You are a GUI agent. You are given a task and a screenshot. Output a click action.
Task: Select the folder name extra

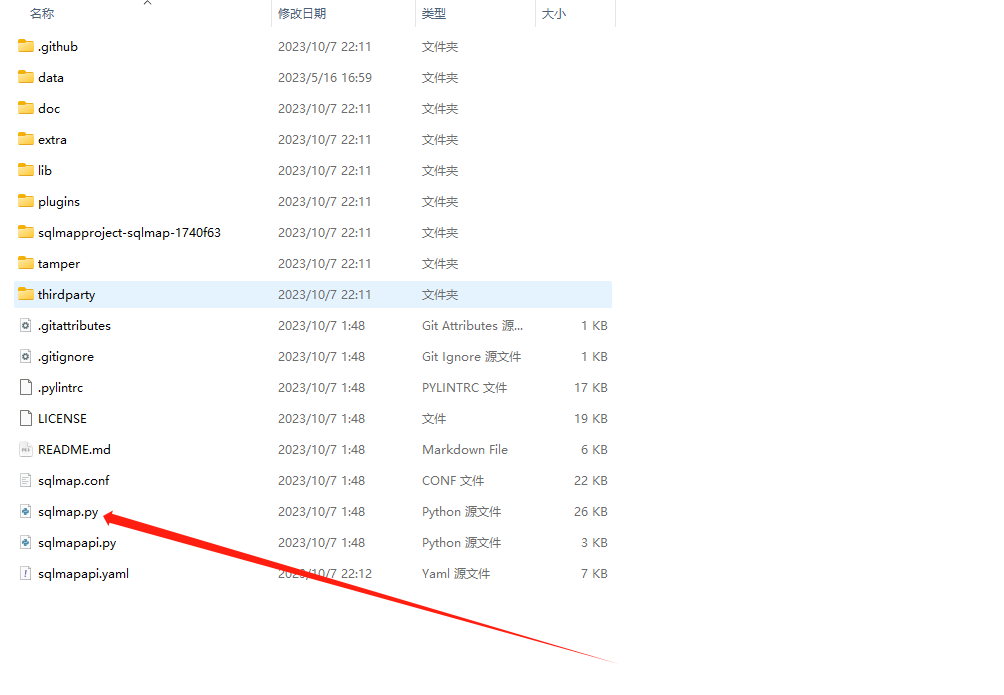click(x=52, y=140)
